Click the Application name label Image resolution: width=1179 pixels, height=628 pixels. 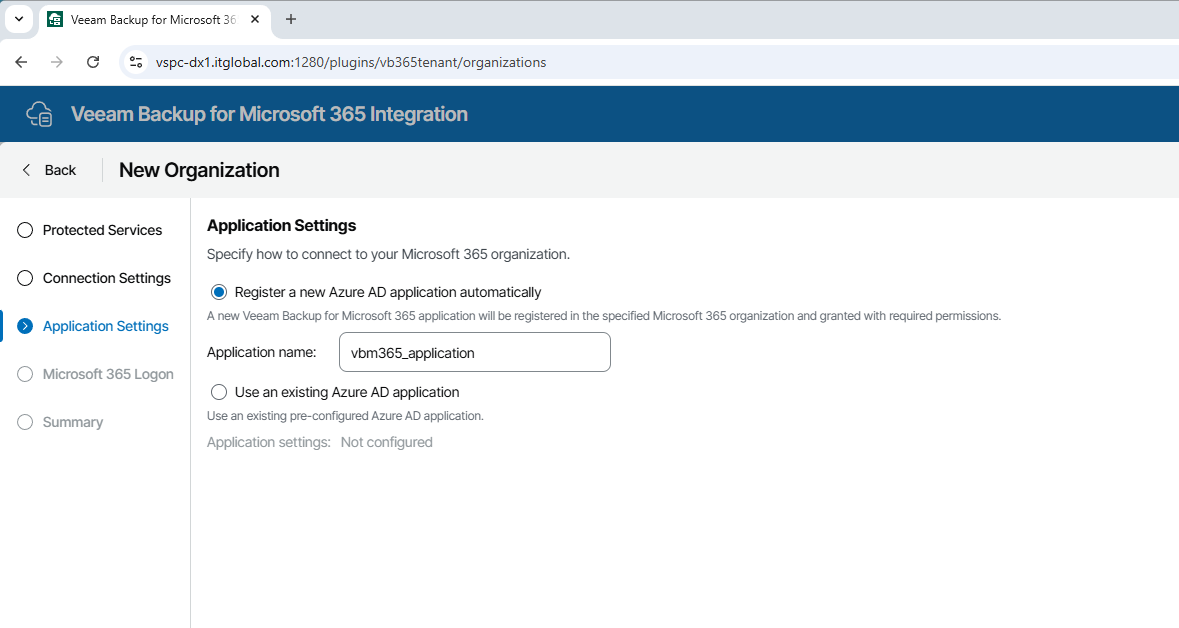pyautogui.click(x=262, y=352)
